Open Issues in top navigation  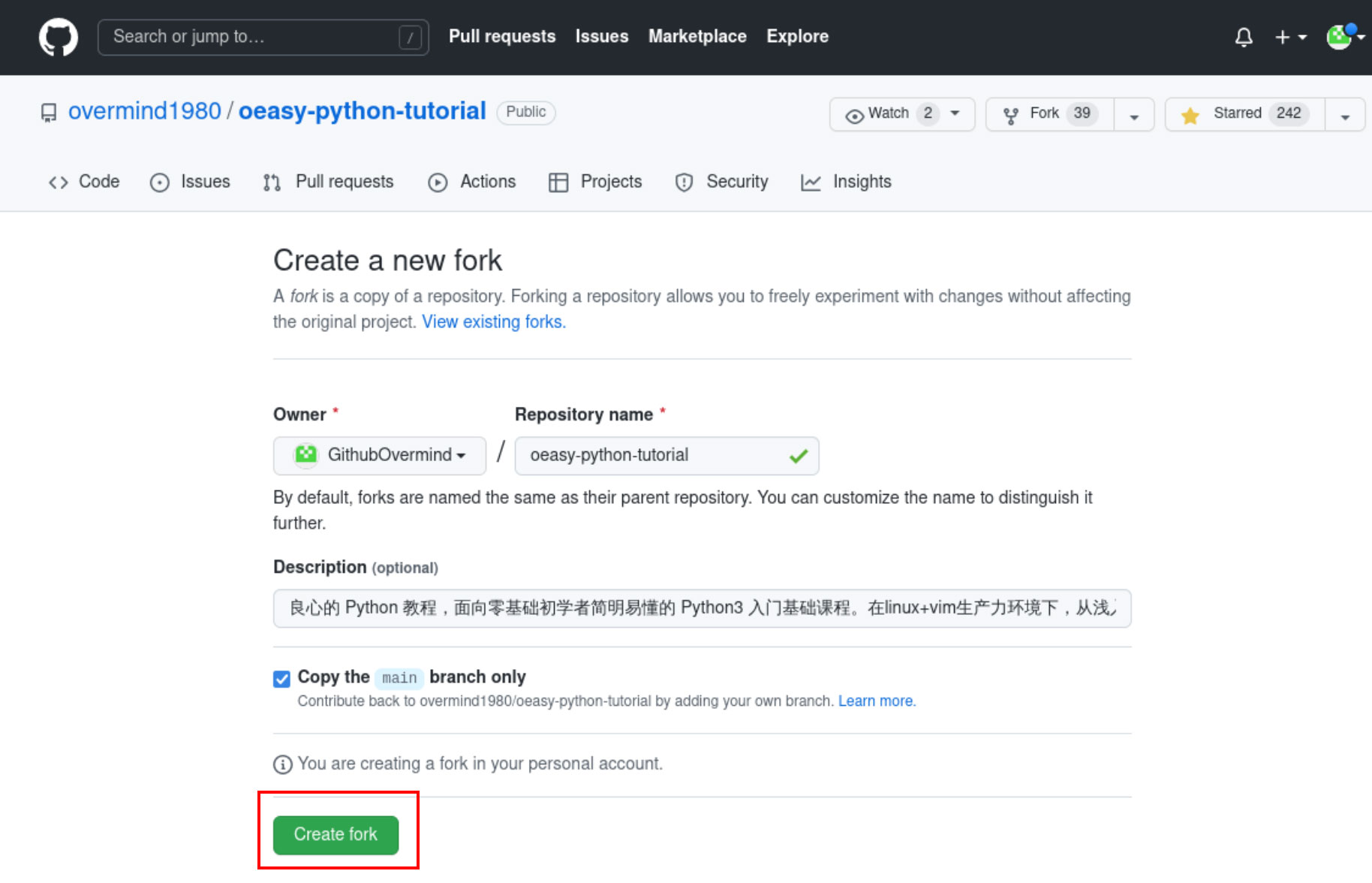pos(602,36)
